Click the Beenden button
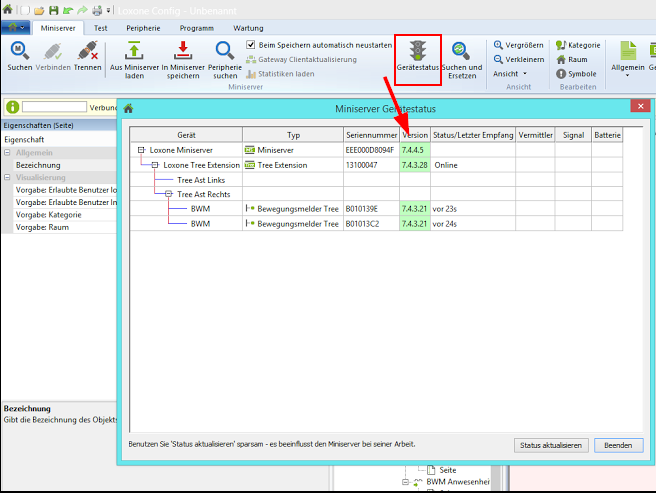 [618, 445]
